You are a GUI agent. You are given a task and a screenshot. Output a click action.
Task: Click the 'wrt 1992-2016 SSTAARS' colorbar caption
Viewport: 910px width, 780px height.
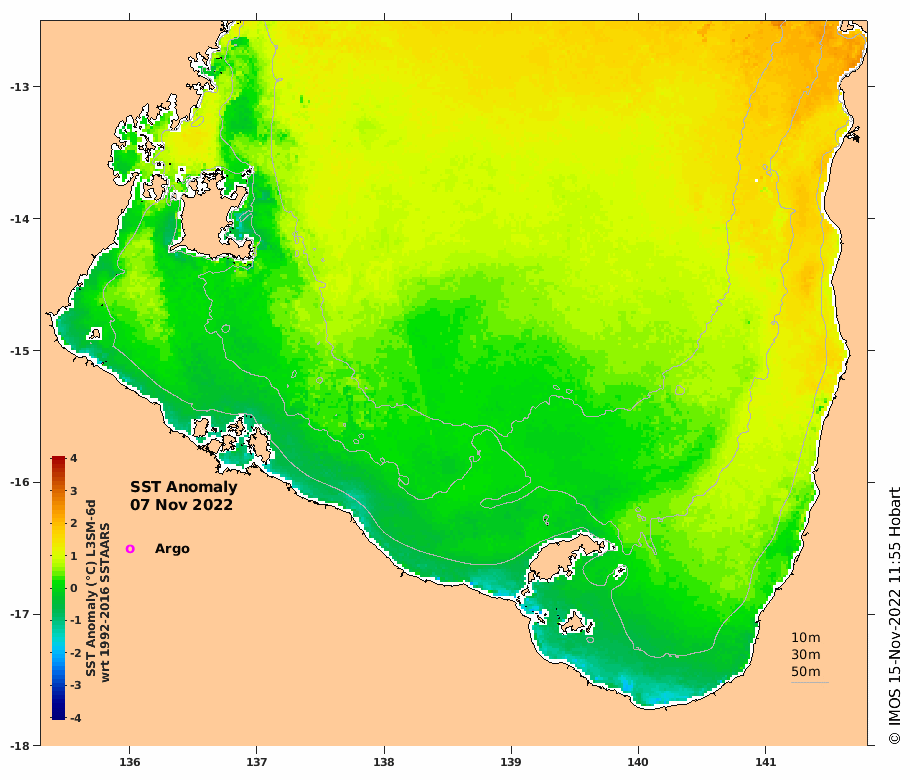point(105,602)
